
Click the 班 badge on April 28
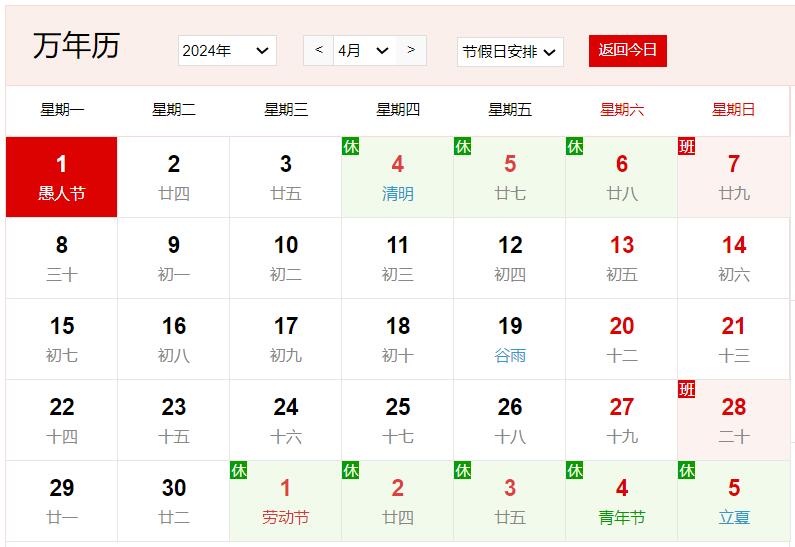[687, 389]
